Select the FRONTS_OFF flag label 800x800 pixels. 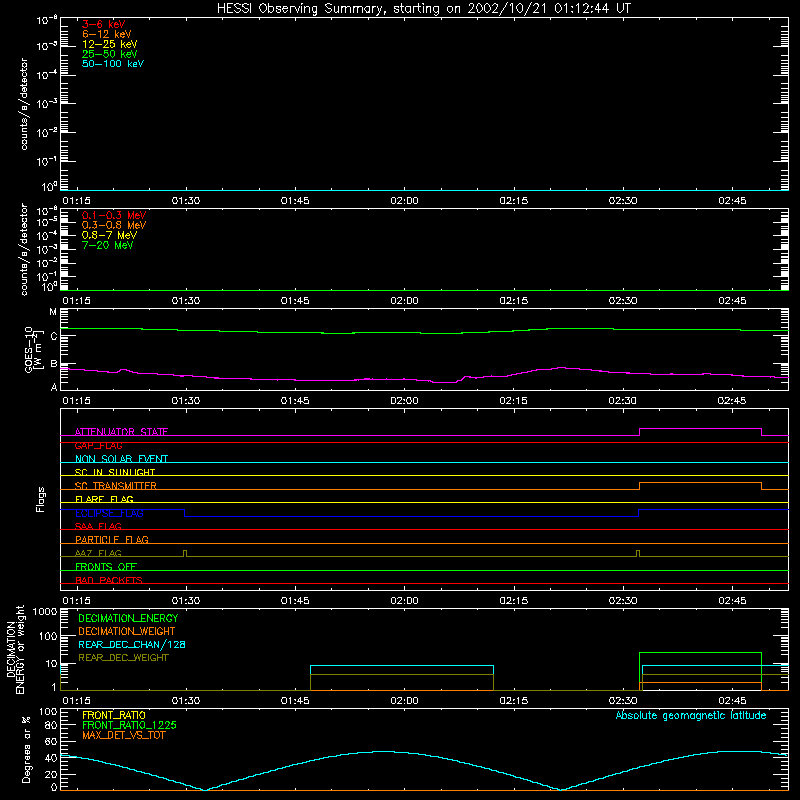tap(106, 567)
